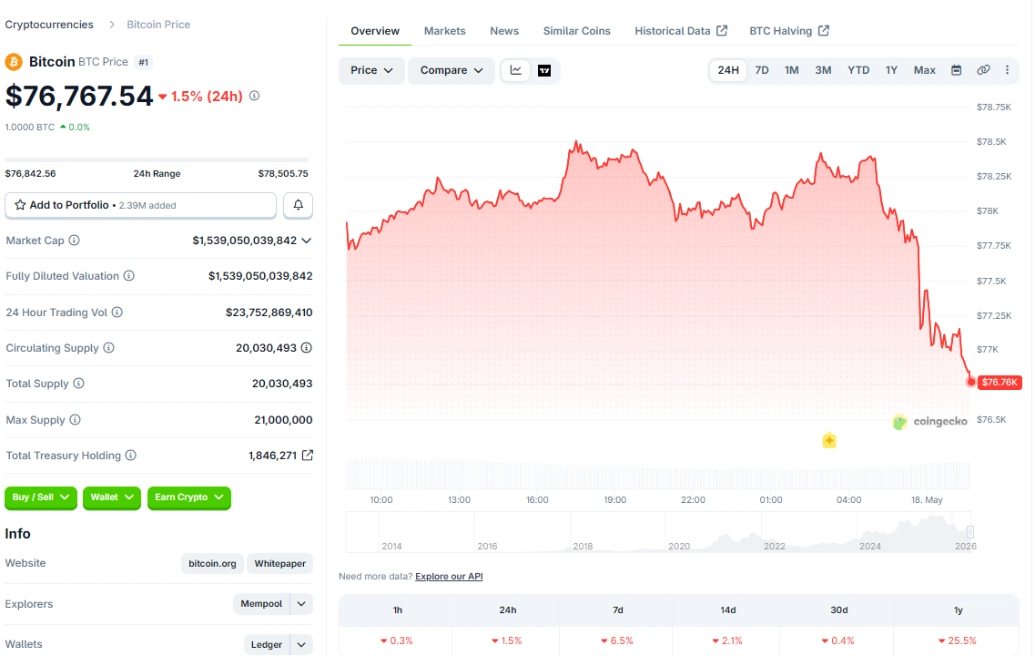The height and width of the screenshot is (656, 1035).
Task: Open the Whitepaper link
Action: 280,564
